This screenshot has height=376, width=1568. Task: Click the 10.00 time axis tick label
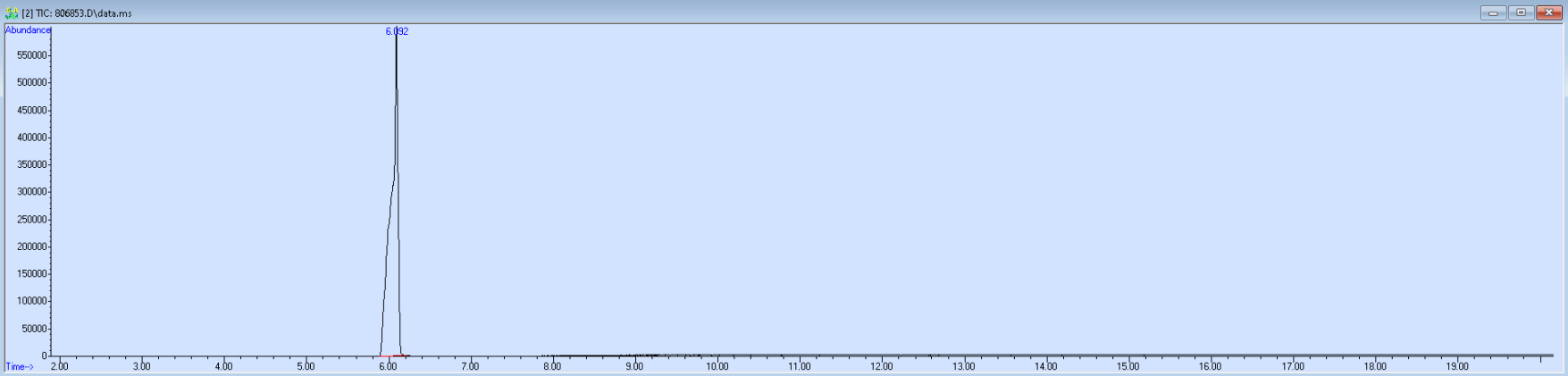tap(717, 367)
